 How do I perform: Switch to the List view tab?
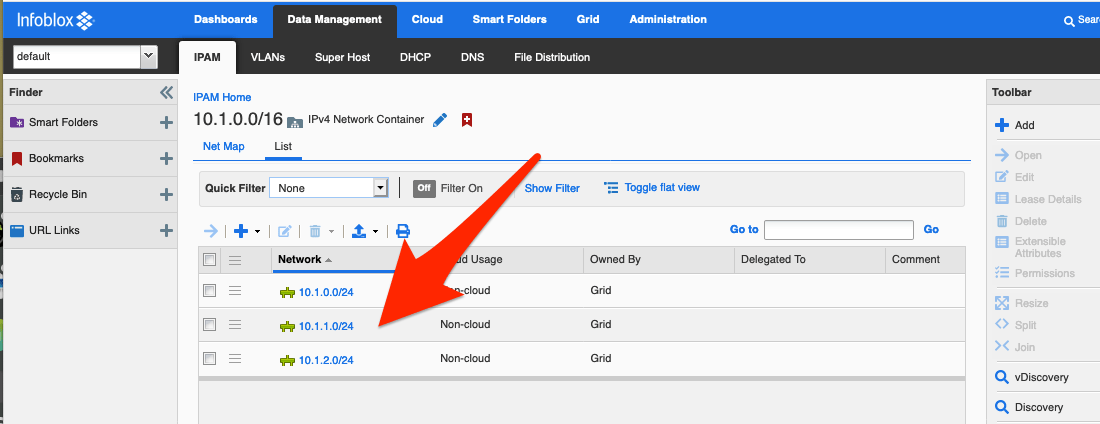[283, 147]
